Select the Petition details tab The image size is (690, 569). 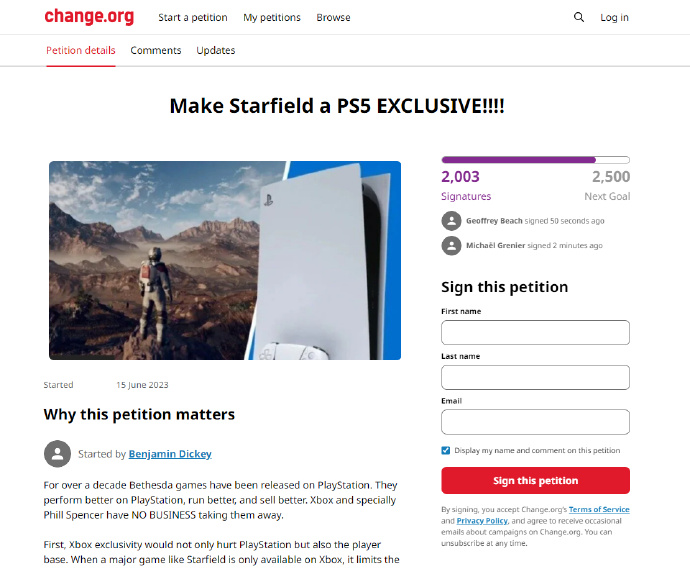81,51
